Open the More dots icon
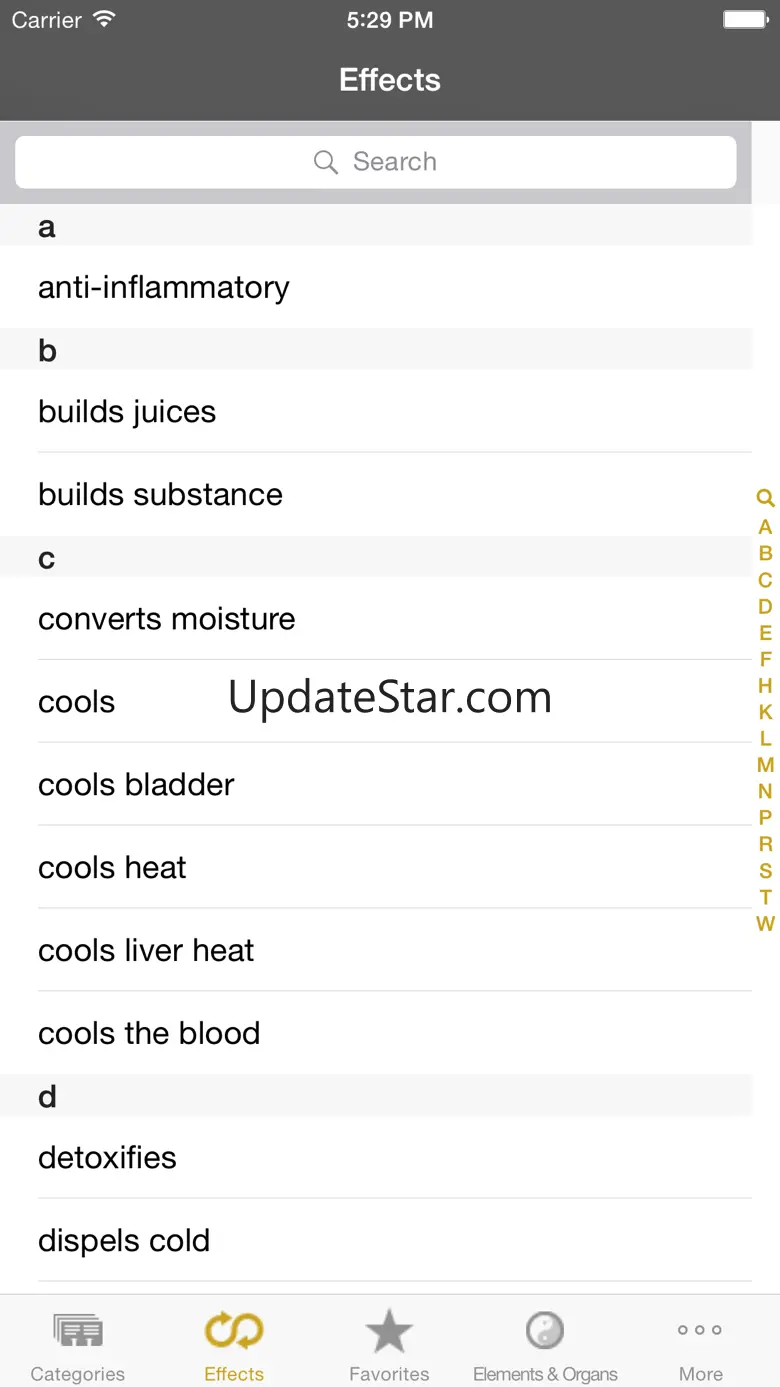 (700, 1330)
